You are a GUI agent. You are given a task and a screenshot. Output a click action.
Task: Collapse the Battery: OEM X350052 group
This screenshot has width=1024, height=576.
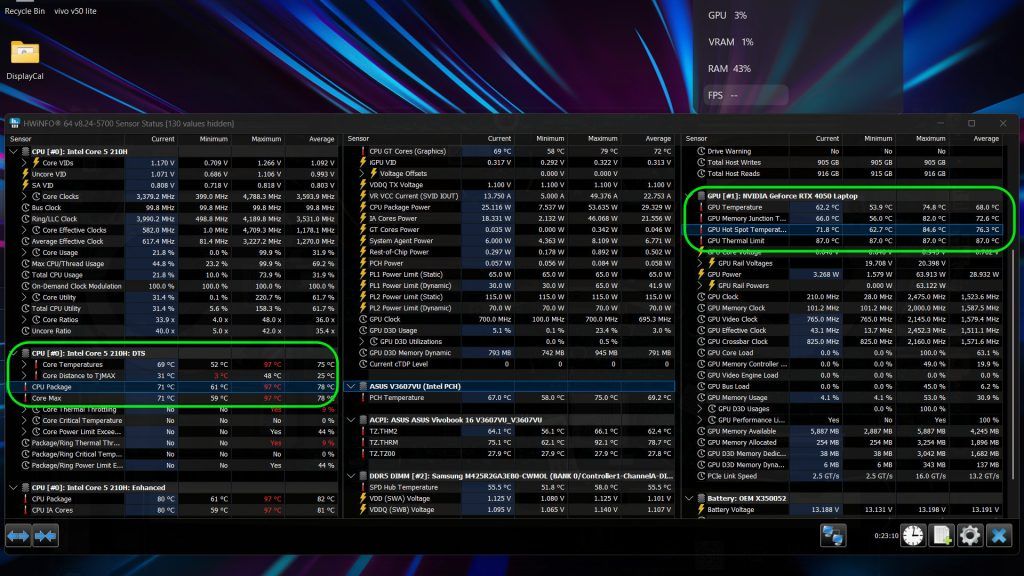tap(689, 498)
